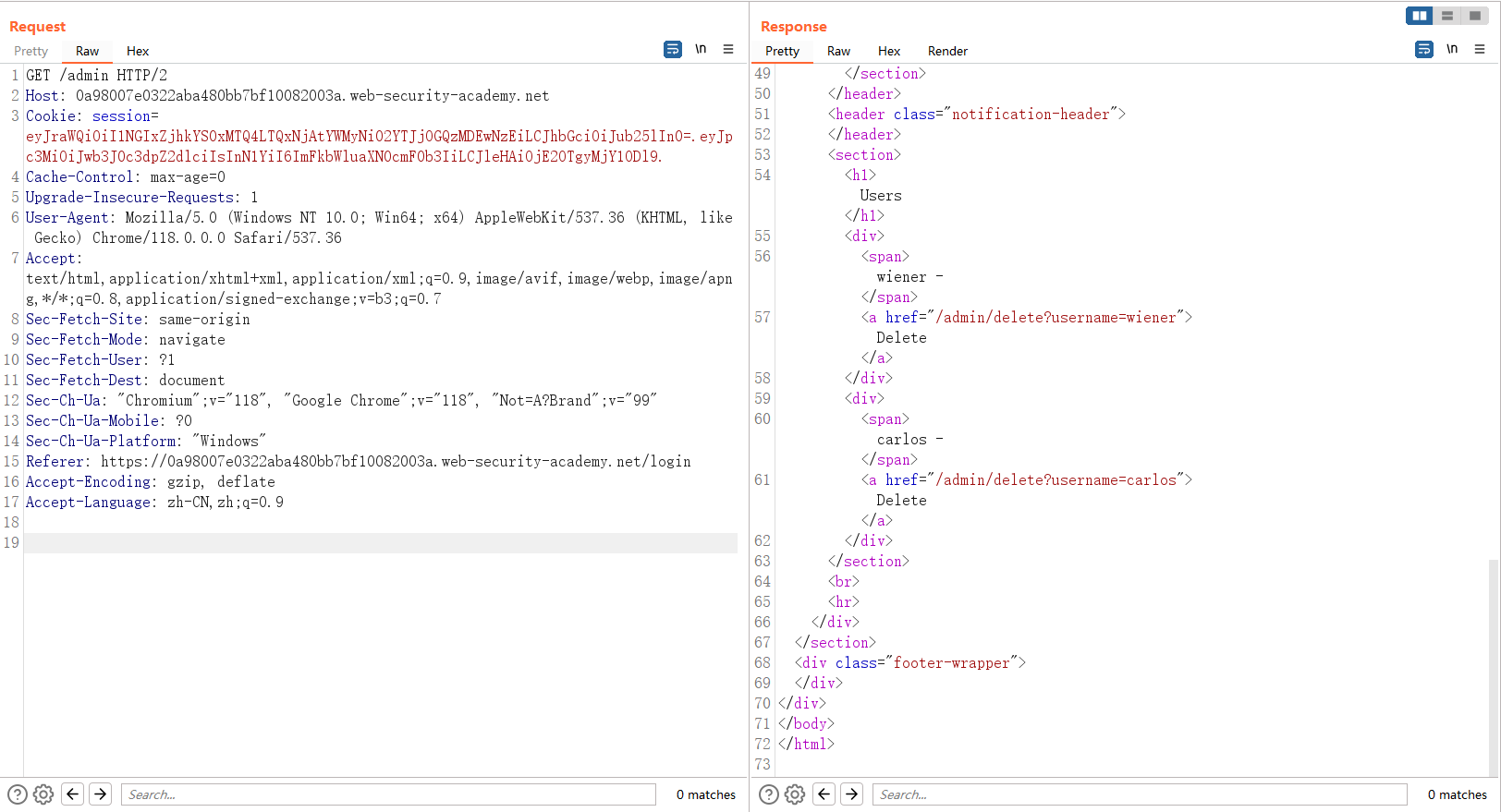Select top-bottom stacked layout icon
This screenshot has height=812, width=1501.
pyautogui.click(x=1447, y=16)
